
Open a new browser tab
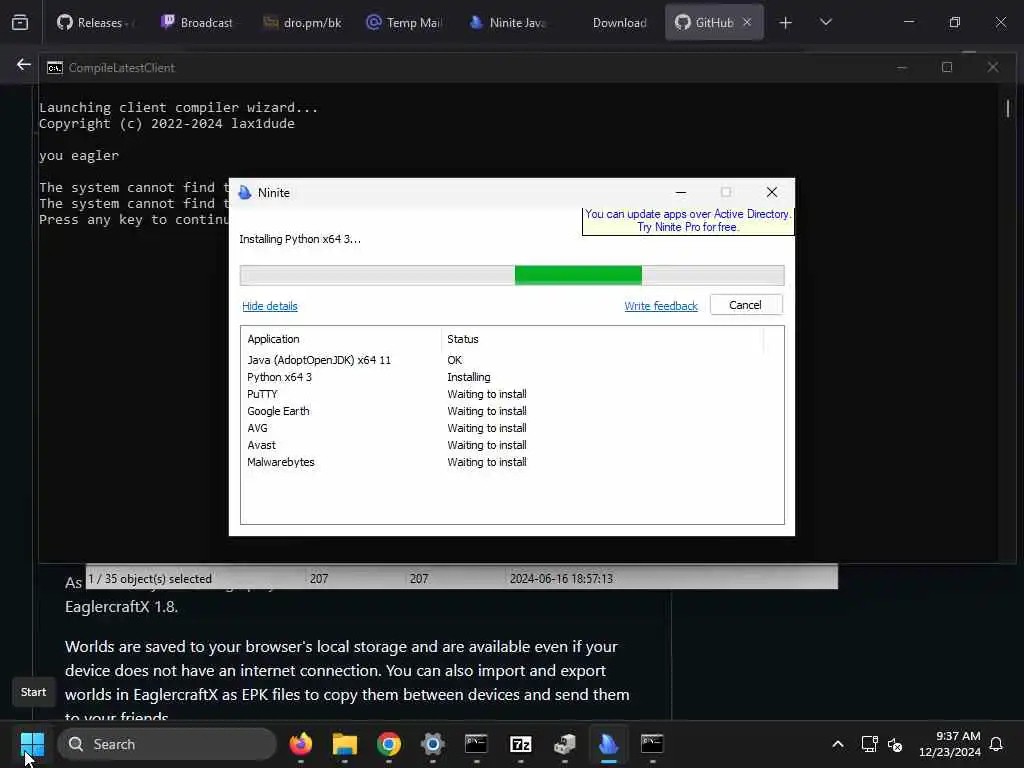786,22
